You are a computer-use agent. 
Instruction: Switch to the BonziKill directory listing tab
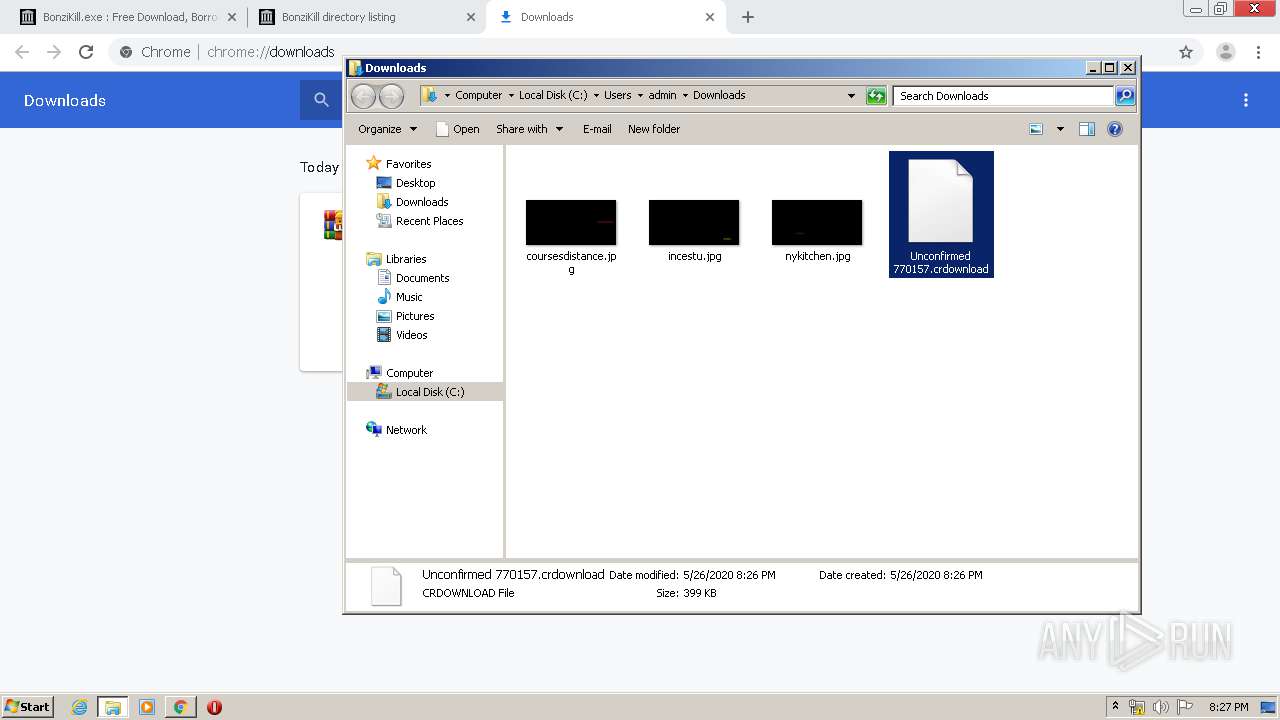point(367,17)
